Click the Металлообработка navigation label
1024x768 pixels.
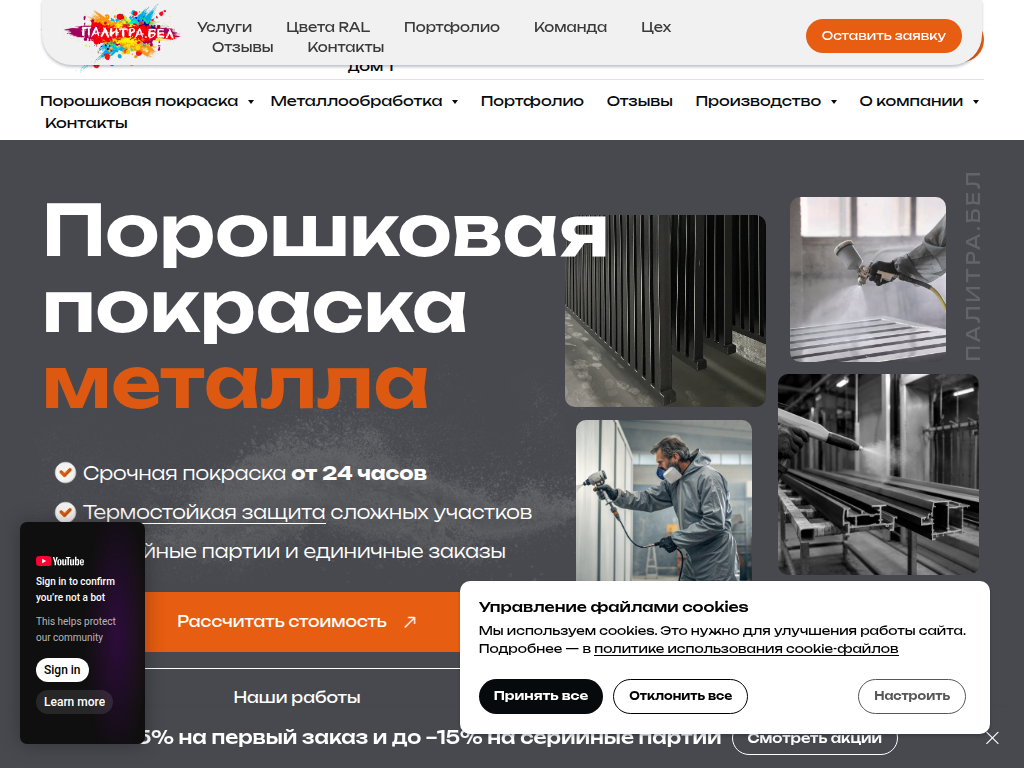[x=356, y=101]
